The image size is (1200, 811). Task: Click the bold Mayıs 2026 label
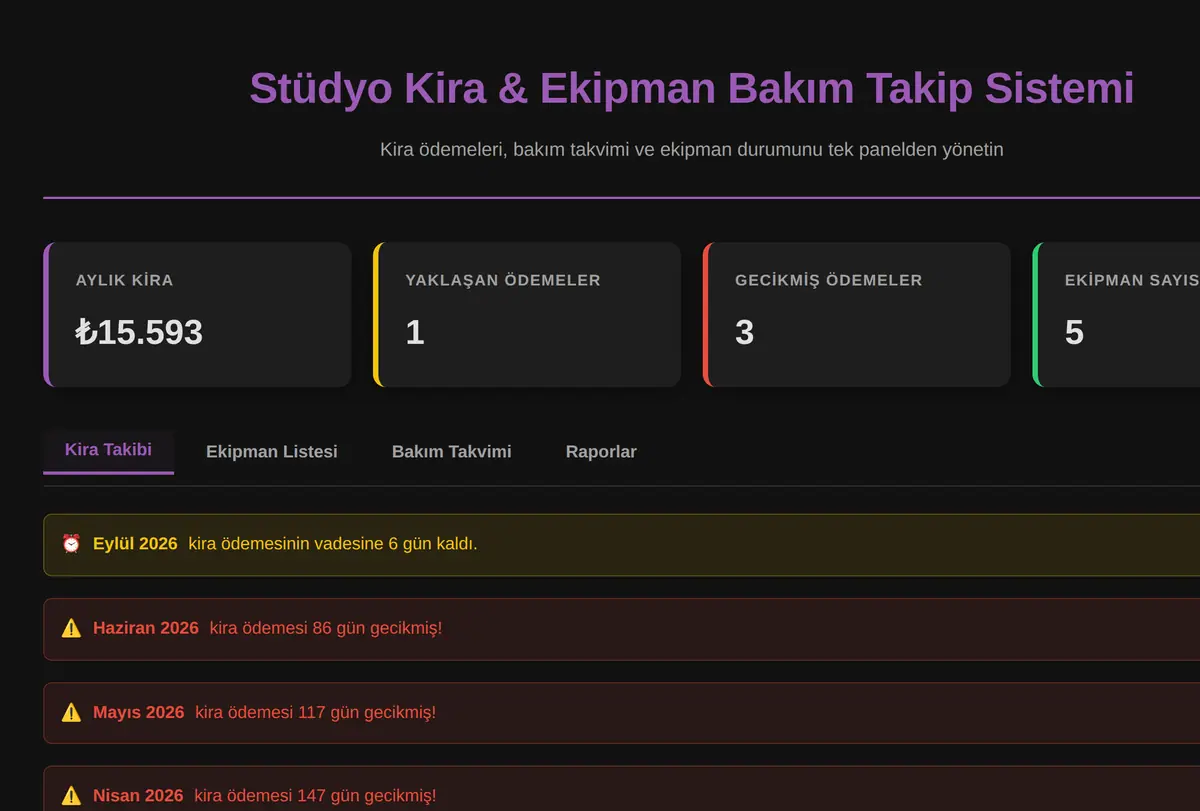139,712
